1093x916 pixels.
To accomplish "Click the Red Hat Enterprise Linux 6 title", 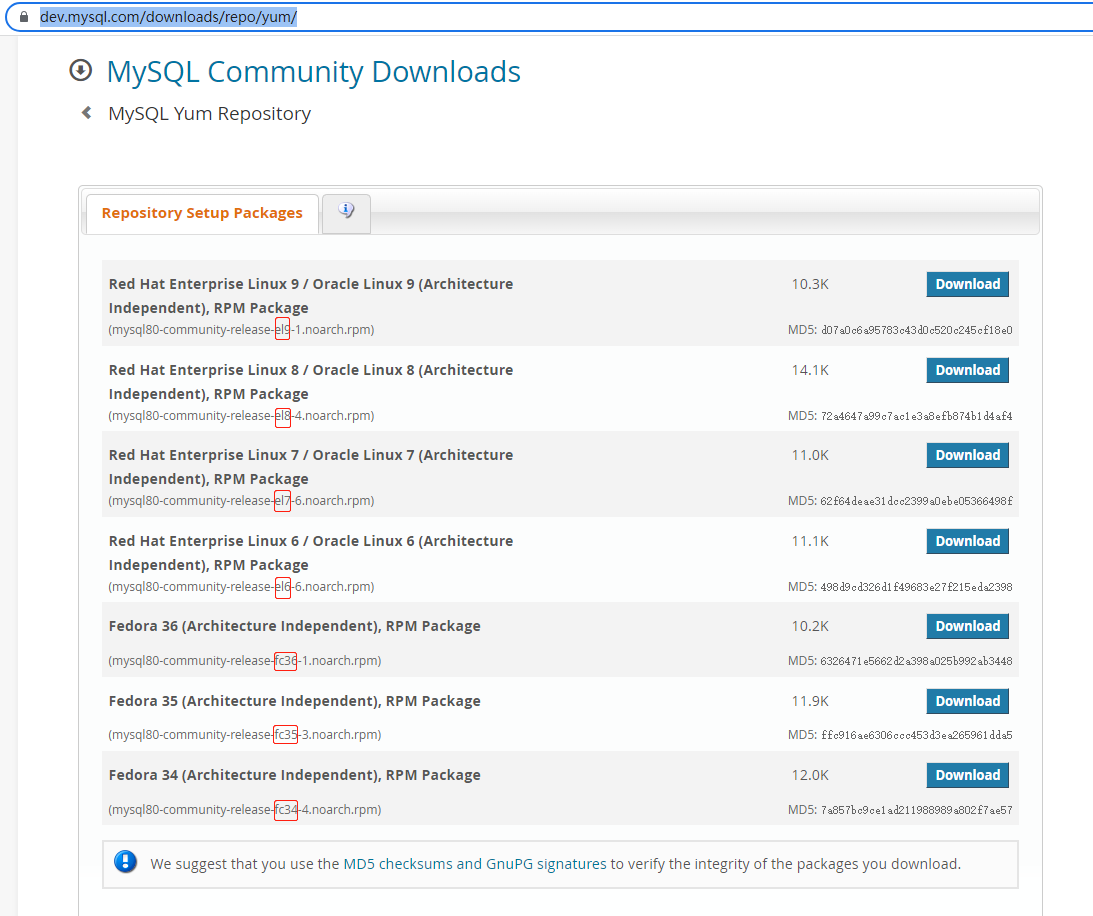I will (x=311, y=552).
